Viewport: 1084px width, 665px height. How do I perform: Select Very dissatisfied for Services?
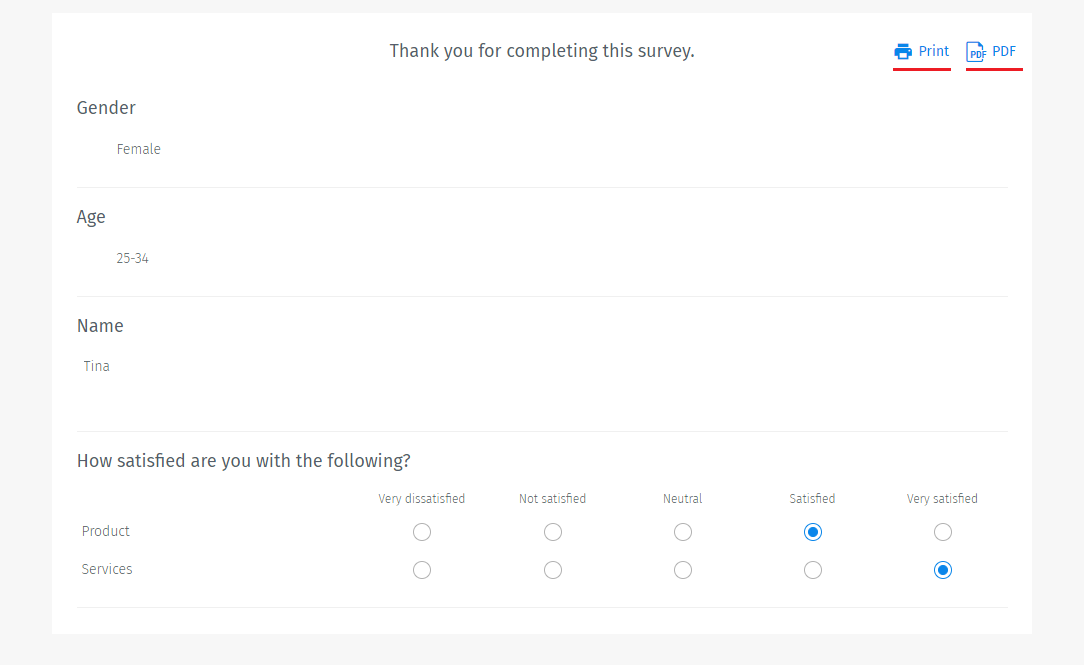click(x=422, y=570)
